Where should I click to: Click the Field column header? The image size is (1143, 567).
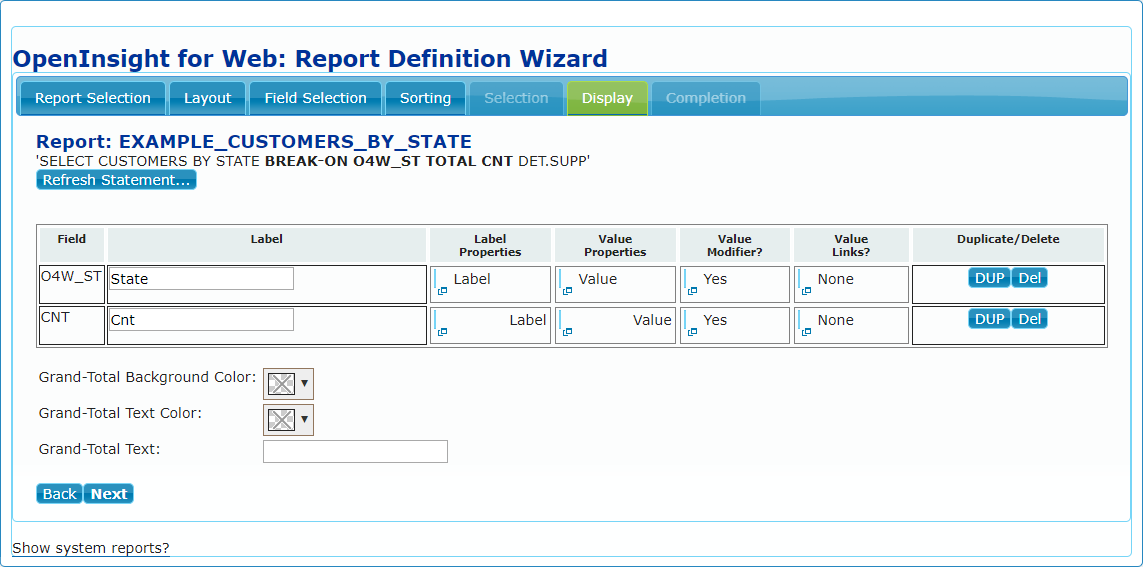(71, 245)
